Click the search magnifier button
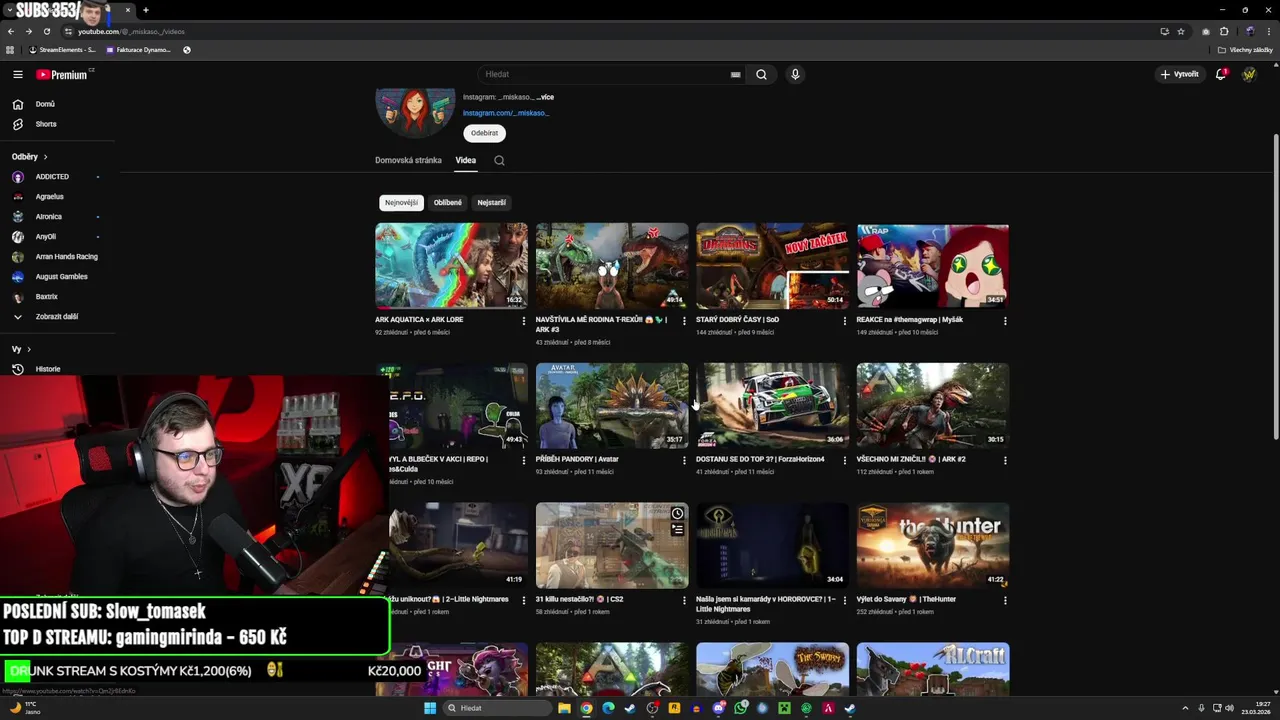This screenshot has height=720, width=1280. (761, 74)
